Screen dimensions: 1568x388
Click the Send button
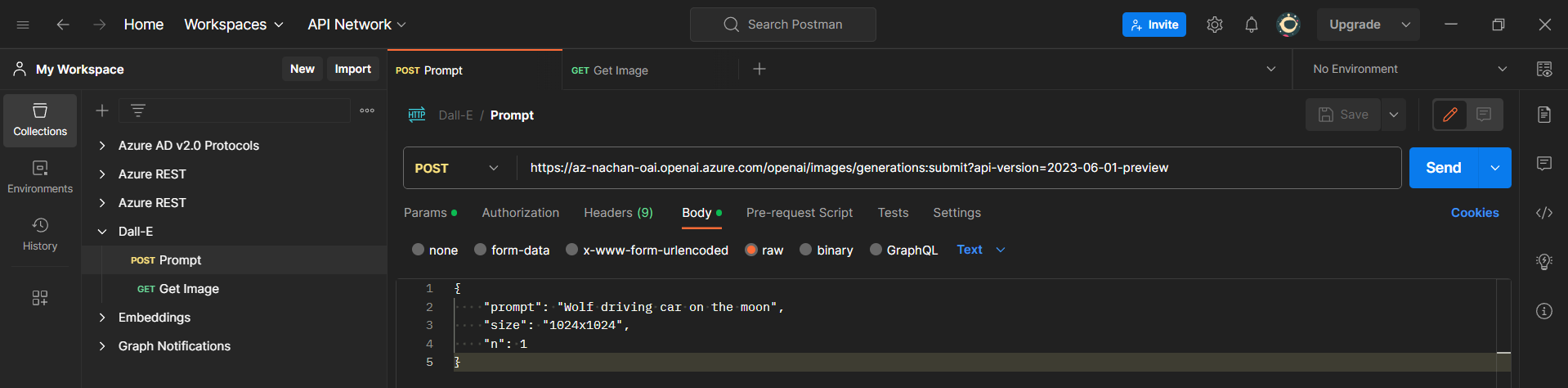coord(1443,168)
